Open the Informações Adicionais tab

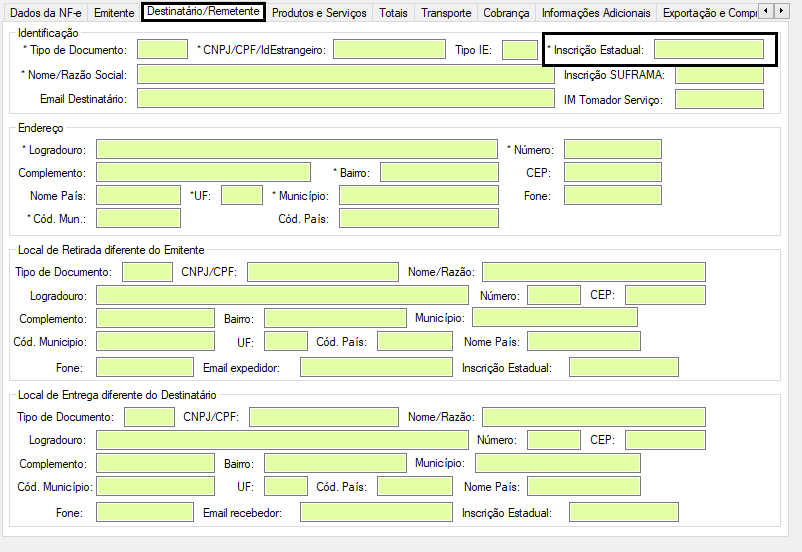pyautogui.click(x=596, y=12)
